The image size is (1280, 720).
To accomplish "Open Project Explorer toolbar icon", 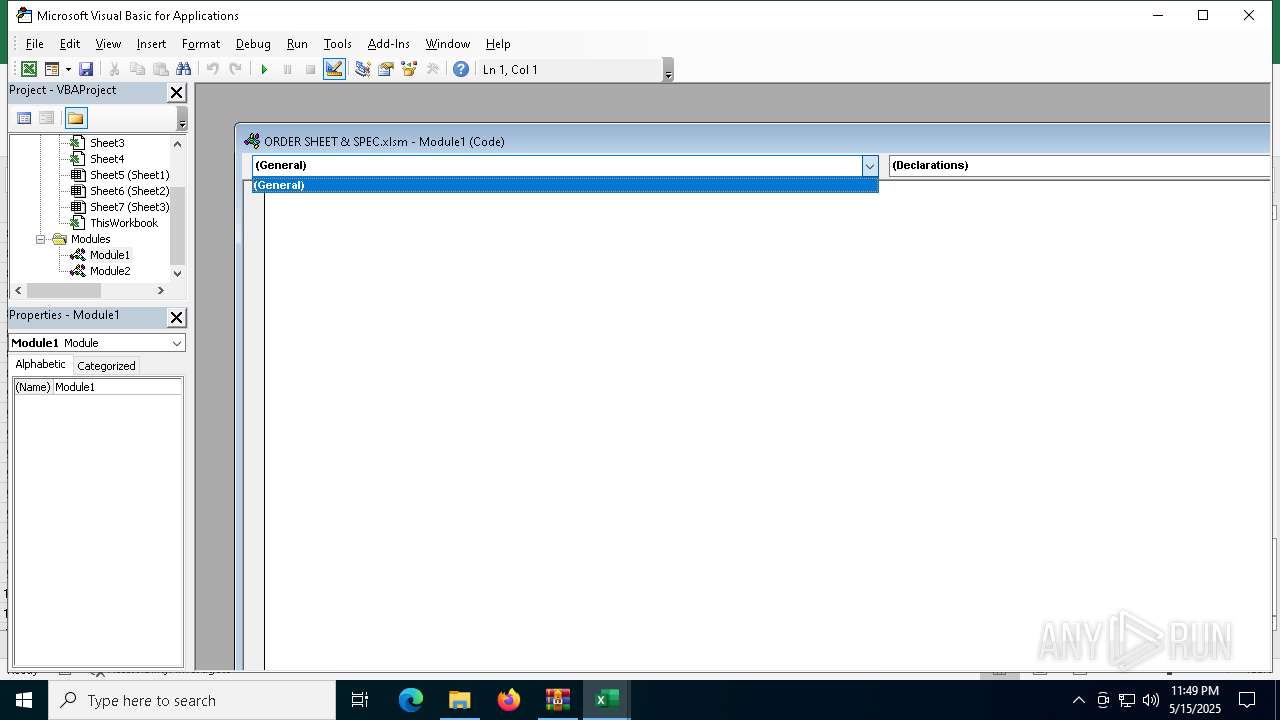I will coord(362,69).
